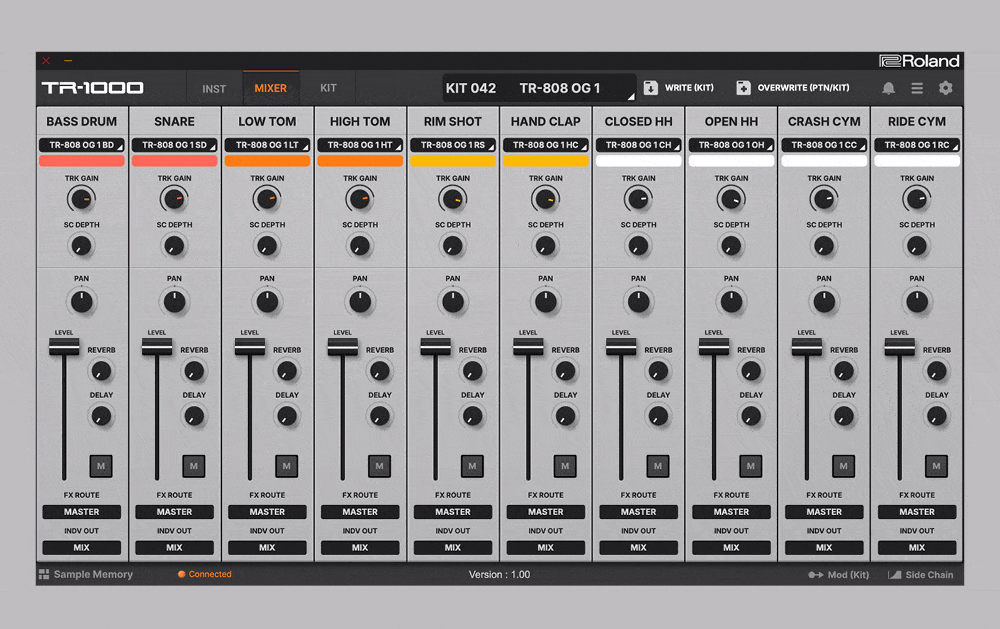Open Closed HH FX Route Master selector
The height and width of the screenshot is (629, 1000).
click(x=638, y=512)
